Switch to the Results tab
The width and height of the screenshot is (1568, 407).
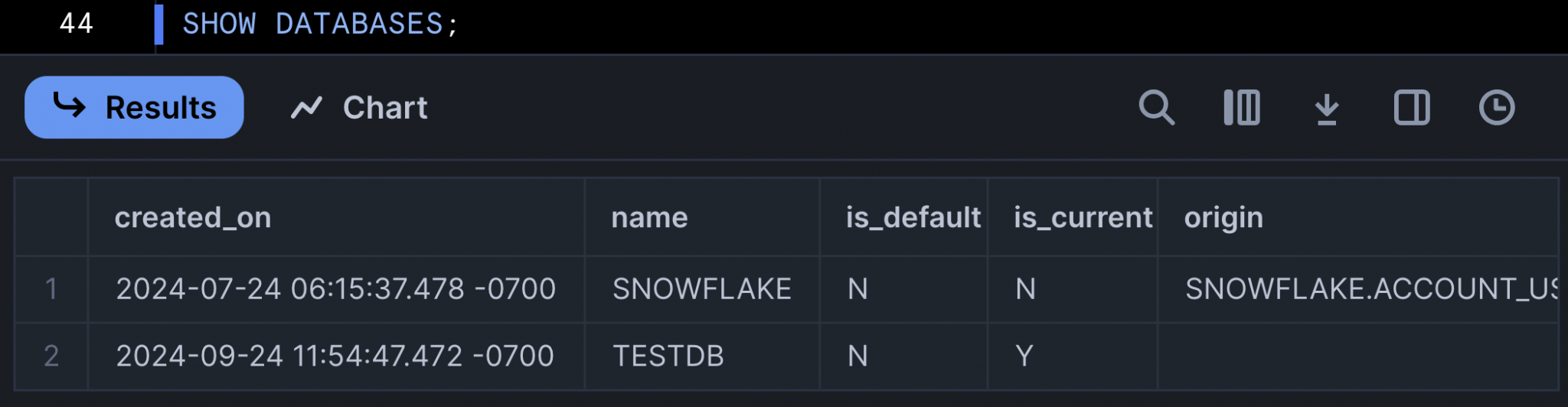[134, 107]
